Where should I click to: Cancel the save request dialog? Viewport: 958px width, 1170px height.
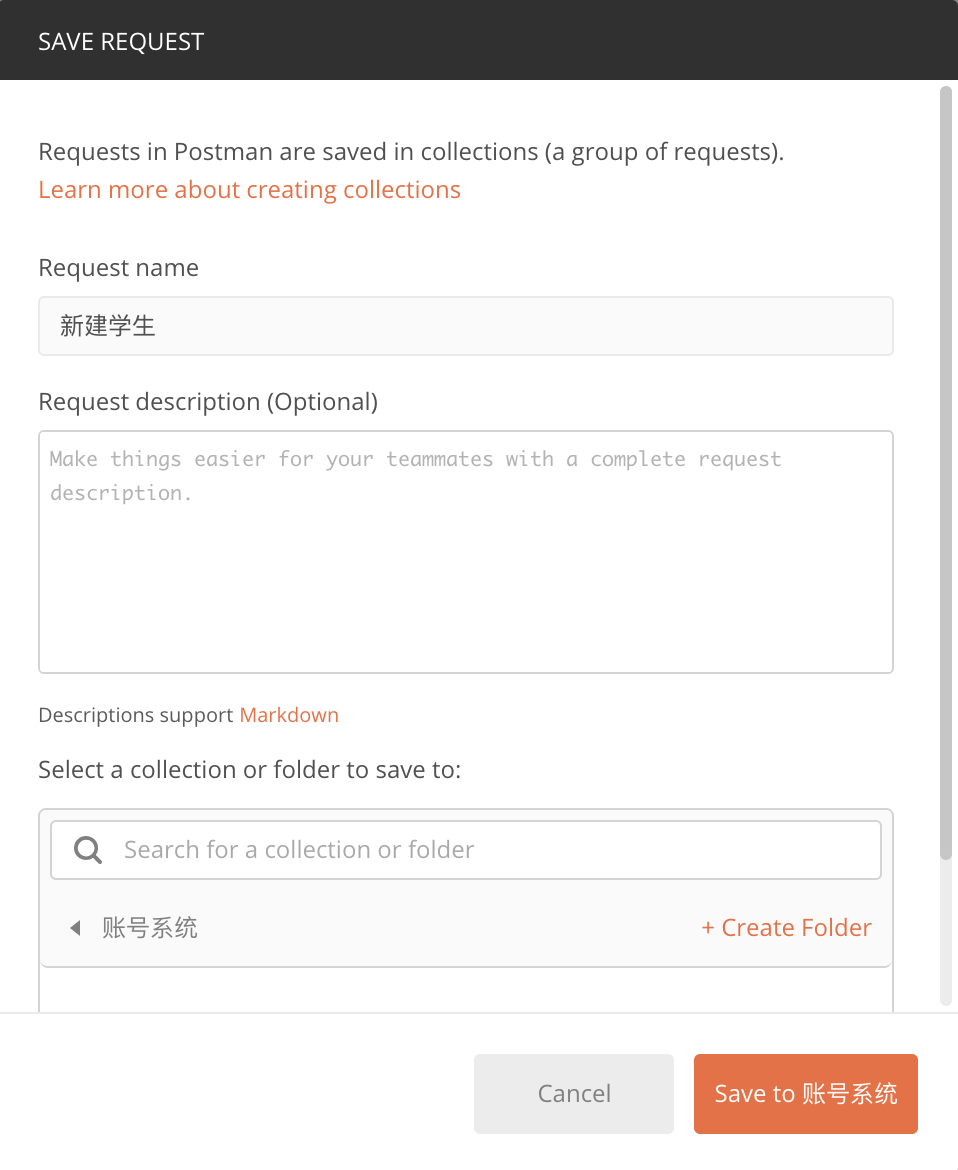[574, 1093]
